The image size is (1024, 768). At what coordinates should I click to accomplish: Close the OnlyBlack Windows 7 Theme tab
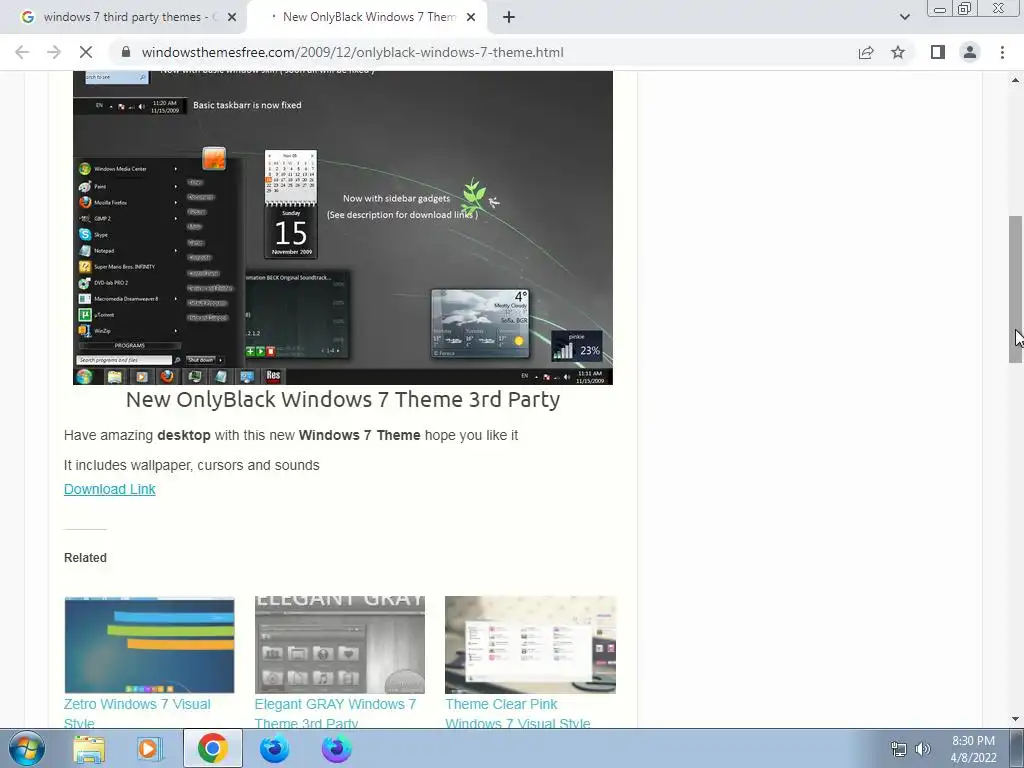tap(471, 17)
